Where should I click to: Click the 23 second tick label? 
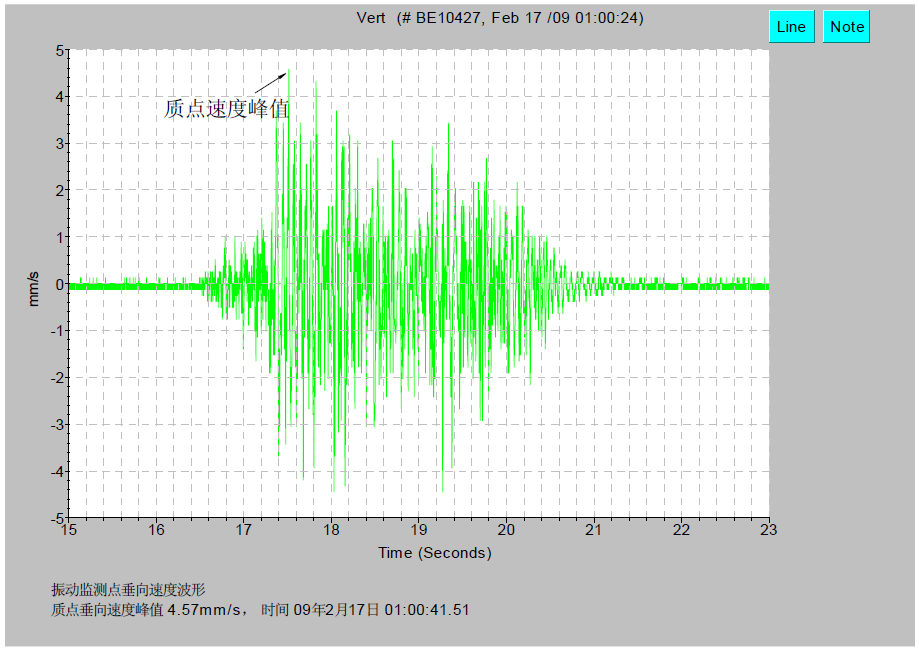coord(769,530)
